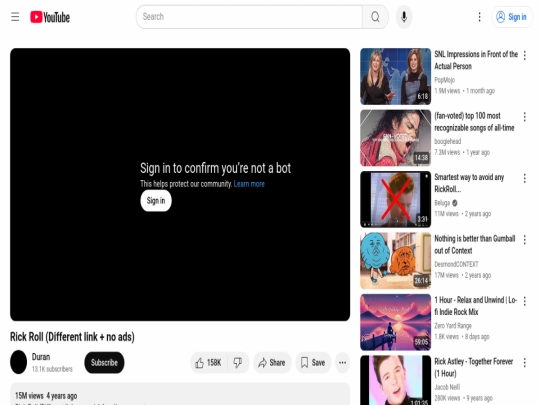Open title 1 Hour Relax and Unwind
Screen dimensions: 540x405
(476, 306)
